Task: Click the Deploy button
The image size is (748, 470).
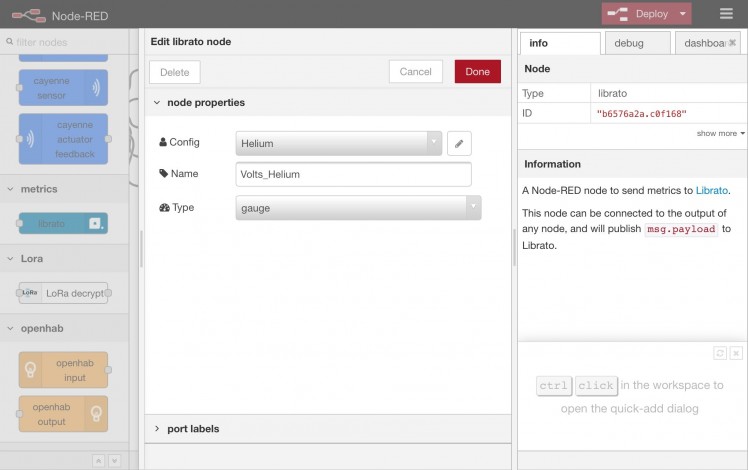Action: click(x=638, y=14)
